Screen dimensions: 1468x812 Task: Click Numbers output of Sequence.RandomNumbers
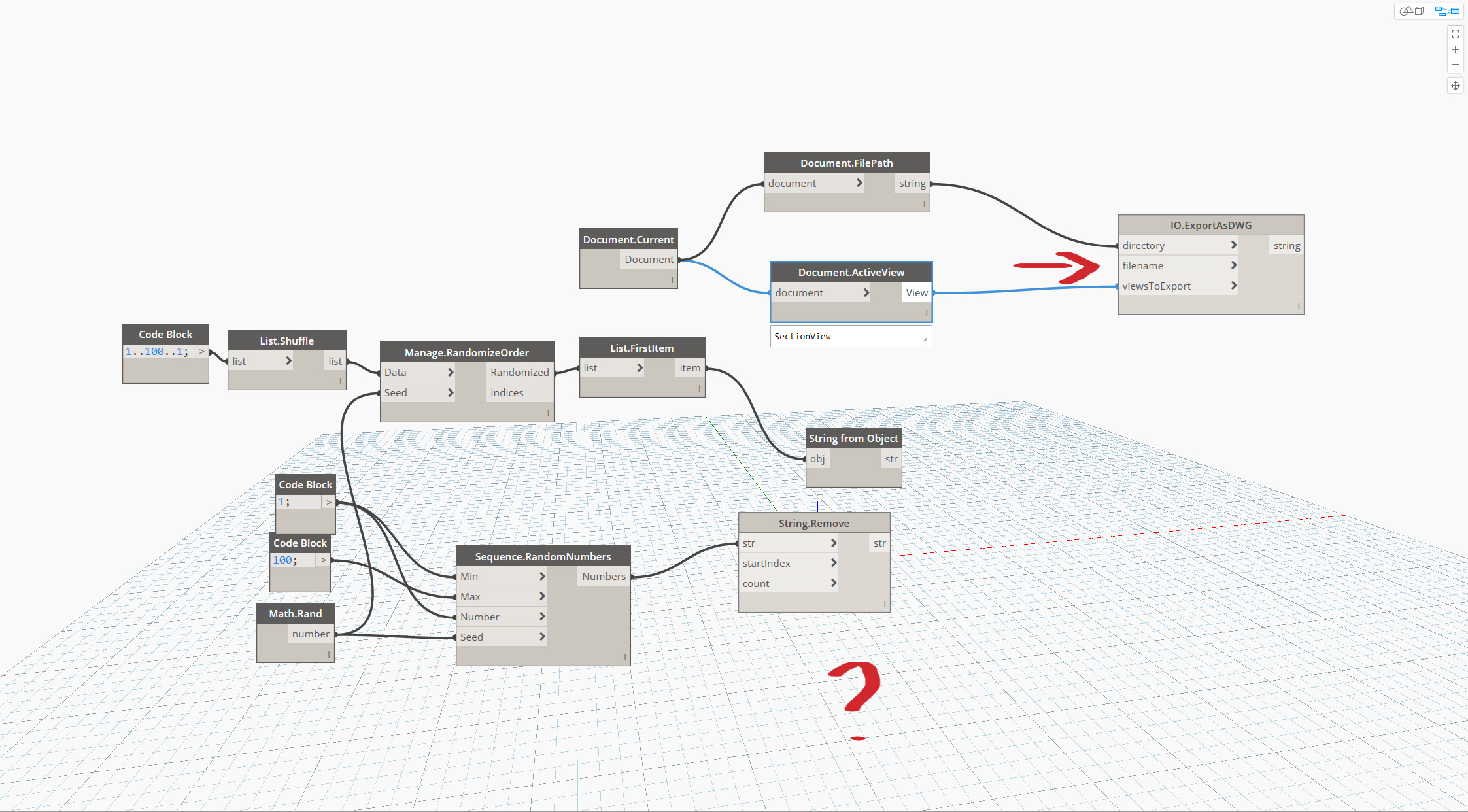tap(604, 577)
